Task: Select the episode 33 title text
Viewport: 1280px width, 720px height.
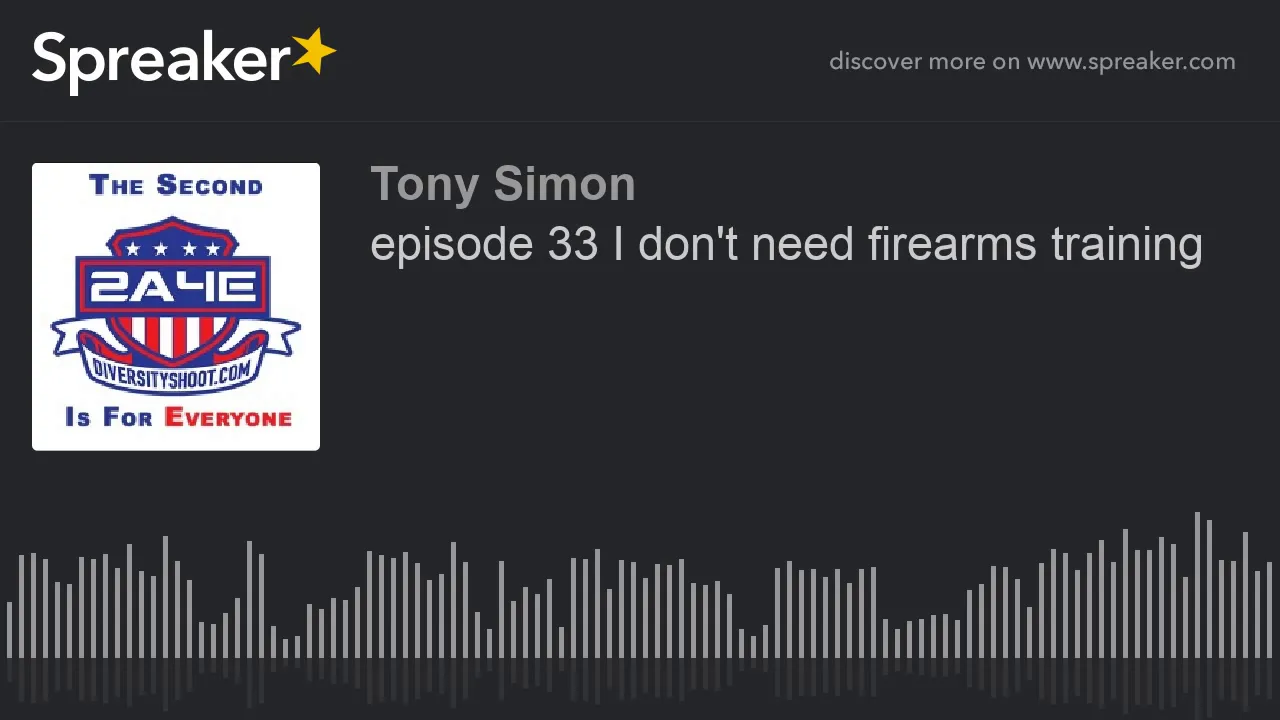Action: [786, 244]
